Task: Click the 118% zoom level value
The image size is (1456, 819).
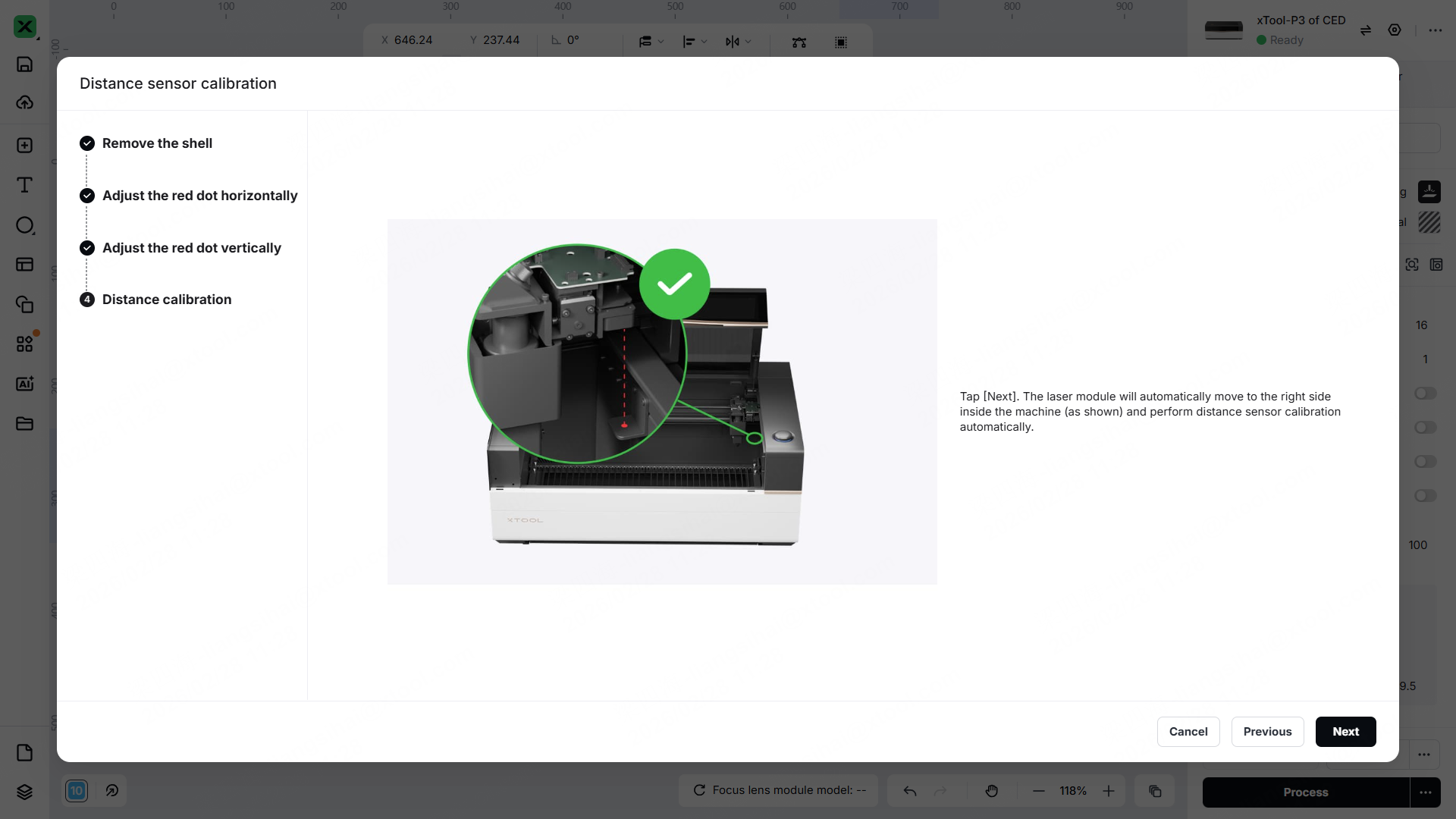Action: pyautogui.click(x=1073, y=791)
